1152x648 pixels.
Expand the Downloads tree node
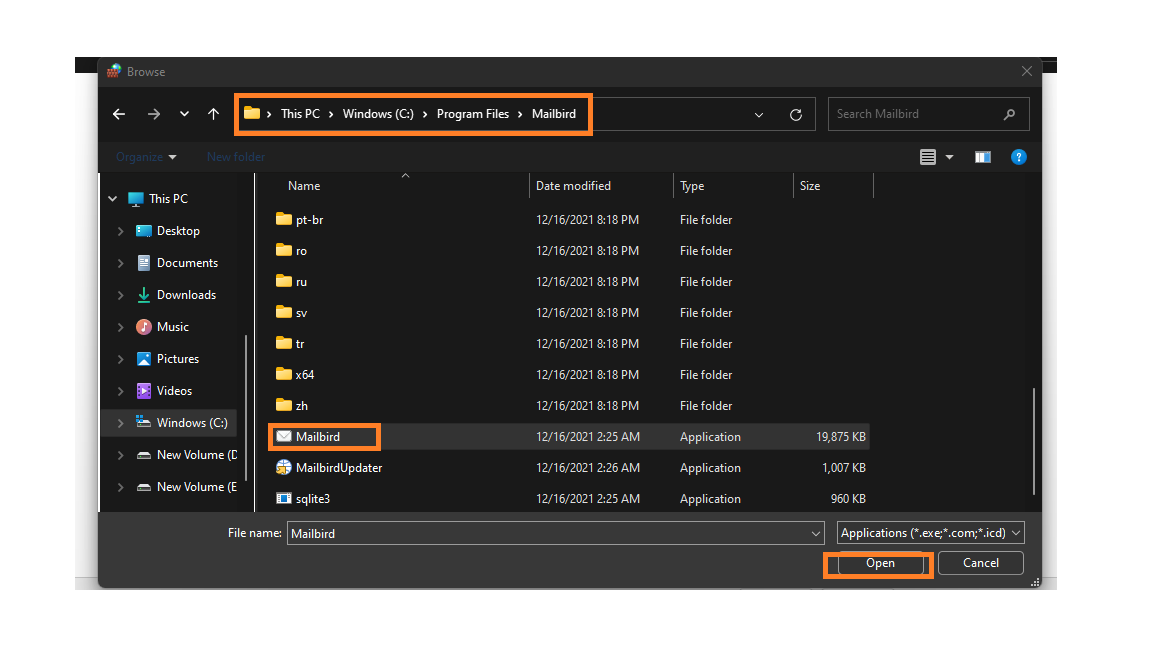[x=120, y=295]
